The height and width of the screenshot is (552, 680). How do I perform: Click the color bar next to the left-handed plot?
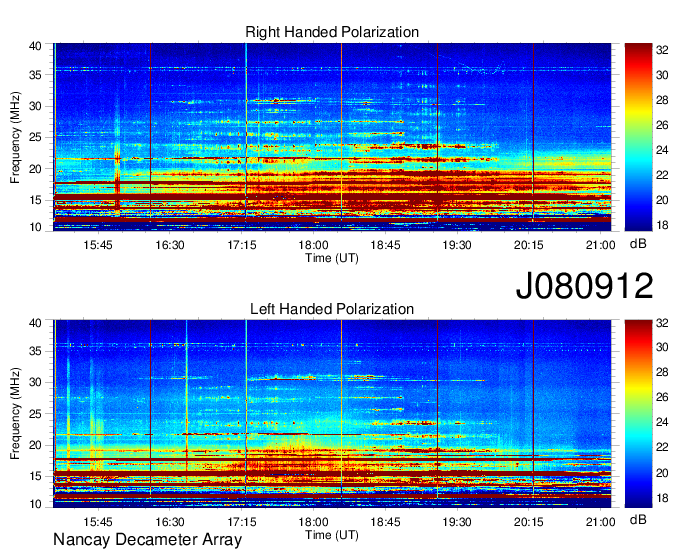point(638,414)
